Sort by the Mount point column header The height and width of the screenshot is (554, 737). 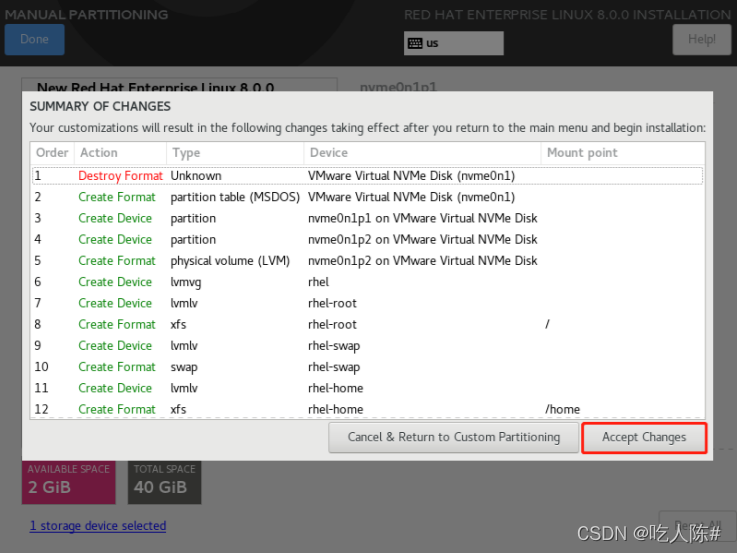[623, 153]
